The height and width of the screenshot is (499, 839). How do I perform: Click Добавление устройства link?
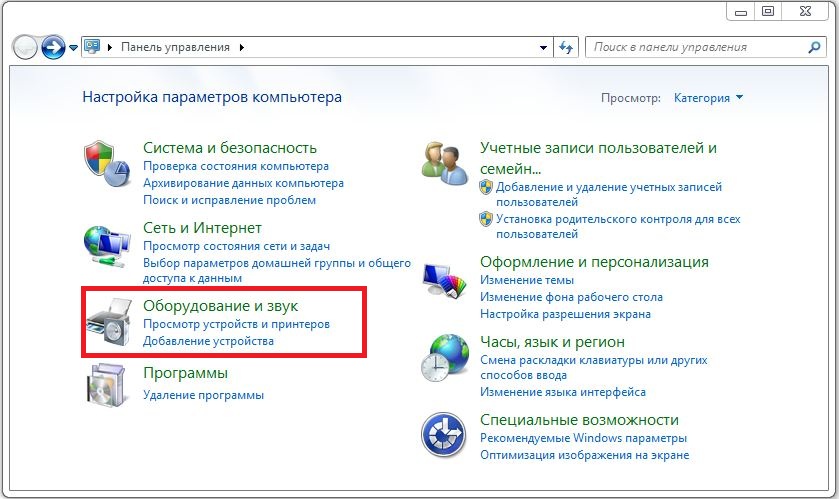pyautogui.click(x=208, y=341)
